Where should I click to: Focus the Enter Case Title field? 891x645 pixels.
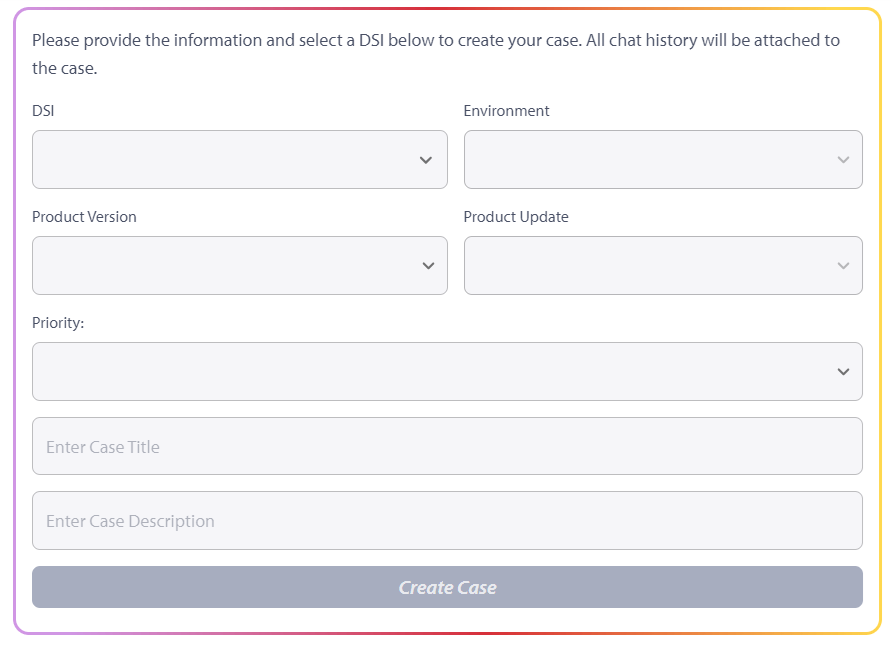(x=446, y=447)
